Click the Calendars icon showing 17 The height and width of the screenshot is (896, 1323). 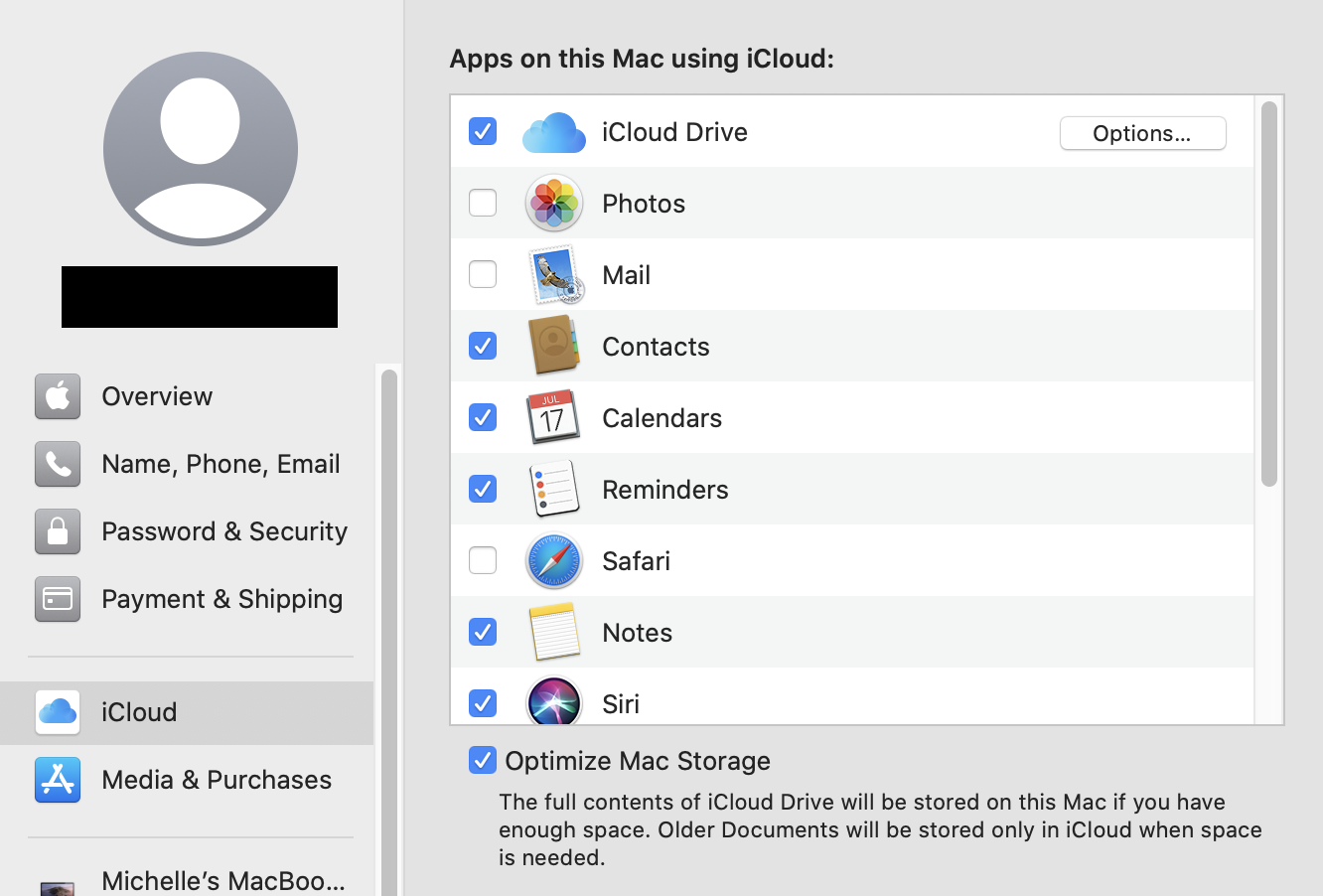click(x=553, y=417)
